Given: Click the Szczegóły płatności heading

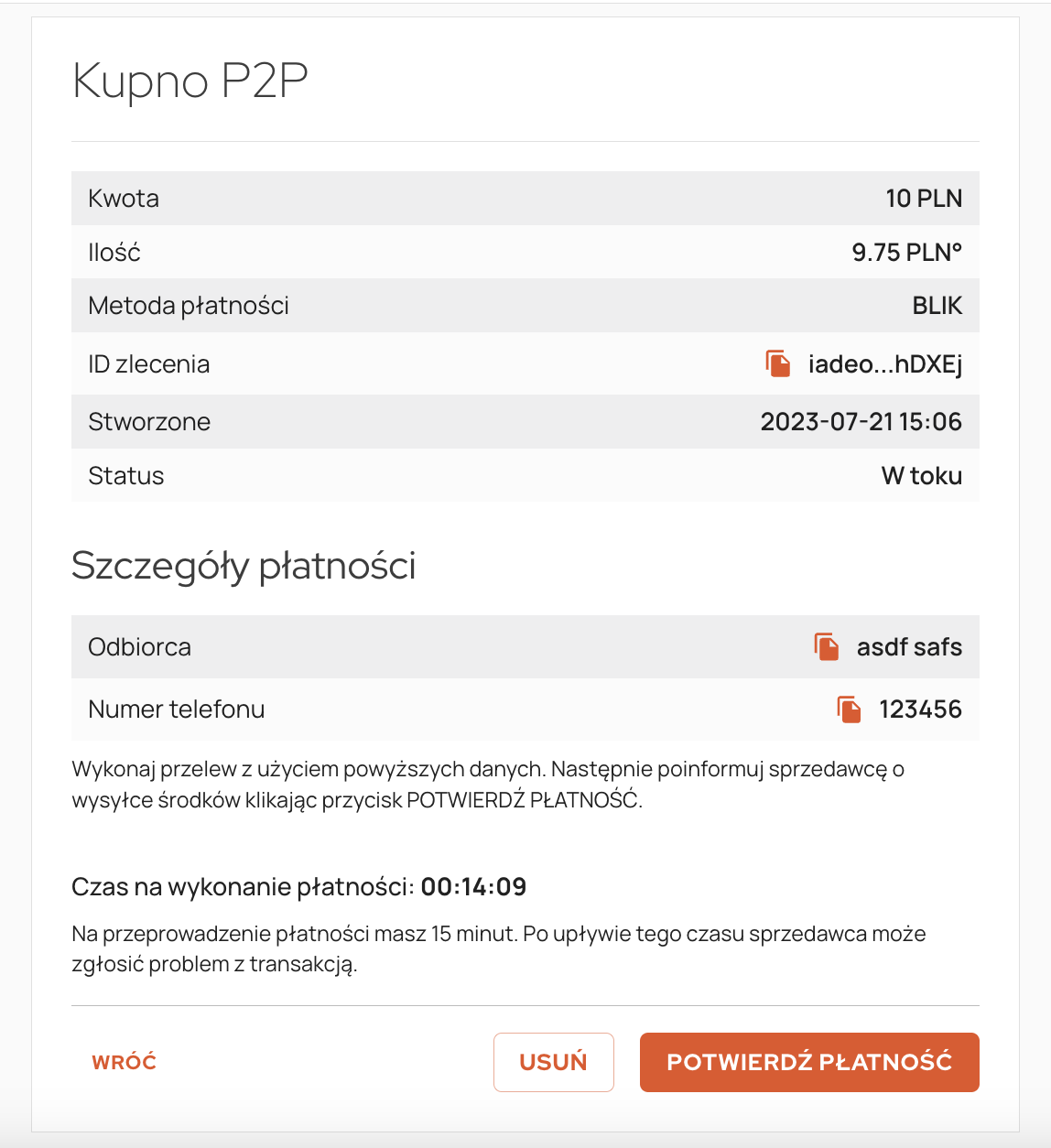Looking at the screenshot, I should tap(244, 566).
